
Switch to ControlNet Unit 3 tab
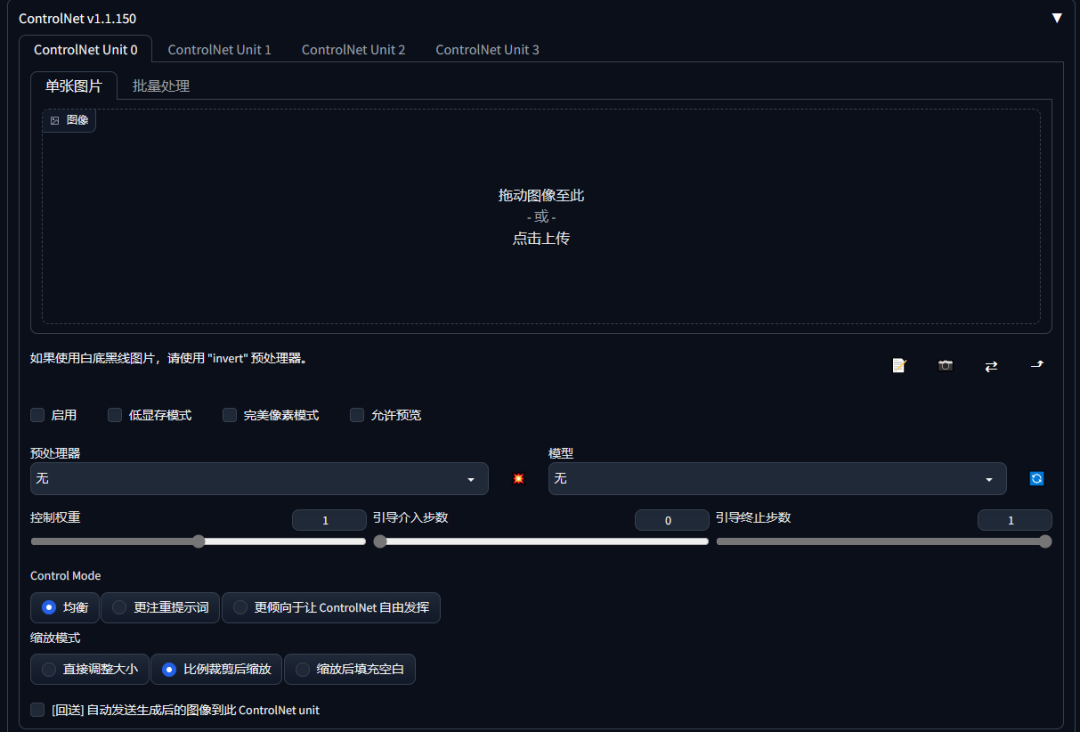tap(487, 50)
